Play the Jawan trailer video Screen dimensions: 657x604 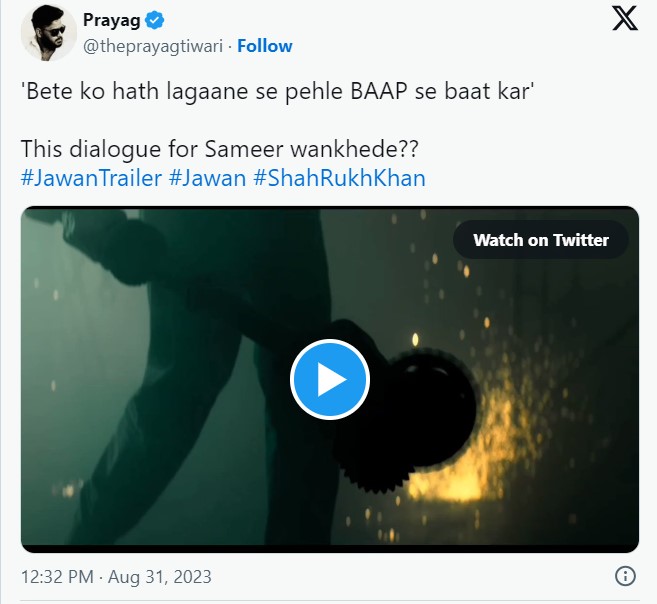(x=330, y=379)
